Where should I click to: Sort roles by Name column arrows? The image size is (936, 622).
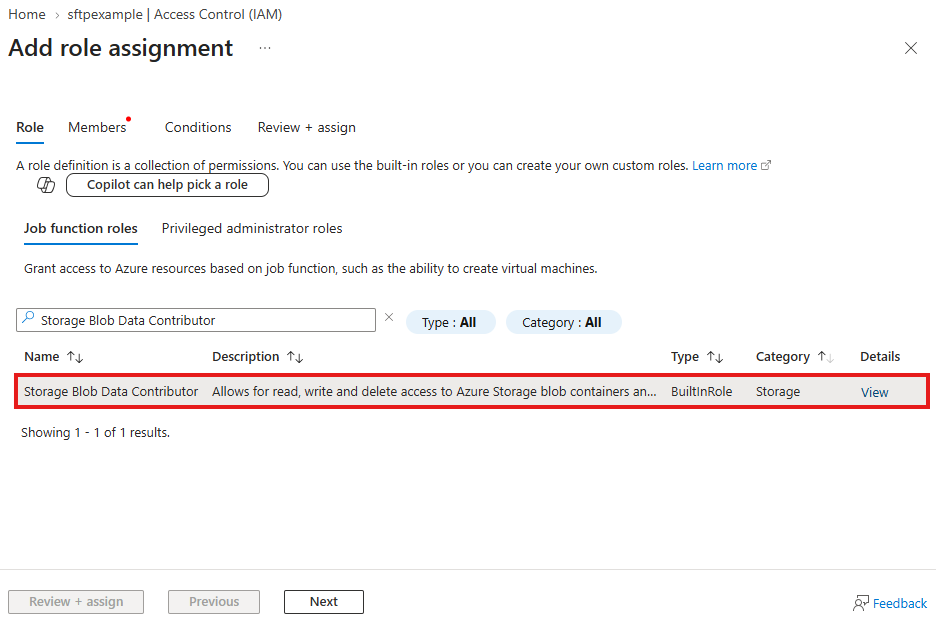pos(75,357)
